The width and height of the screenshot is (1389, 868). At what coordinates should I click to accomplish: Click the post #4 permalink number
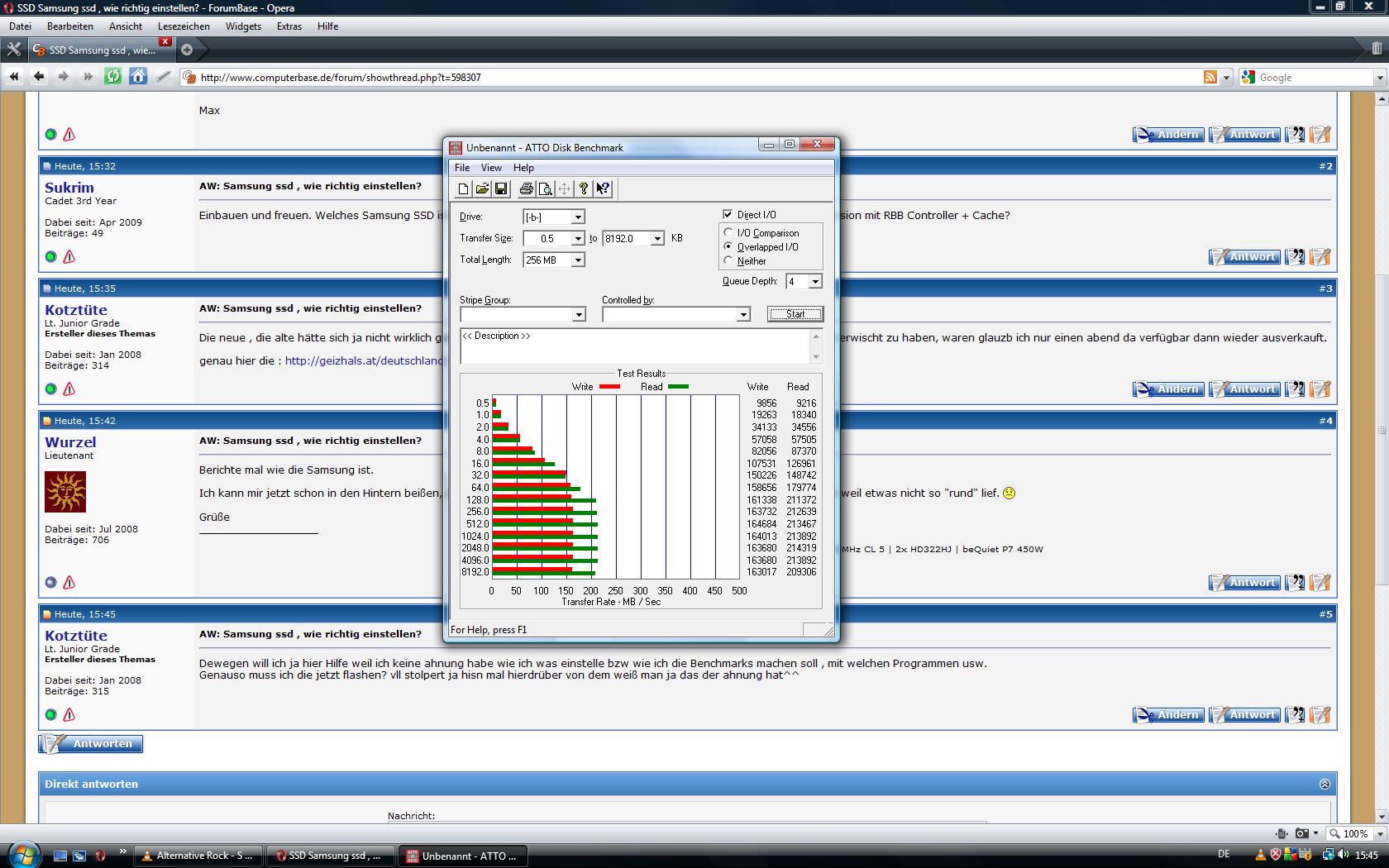tap(1325, 421)
